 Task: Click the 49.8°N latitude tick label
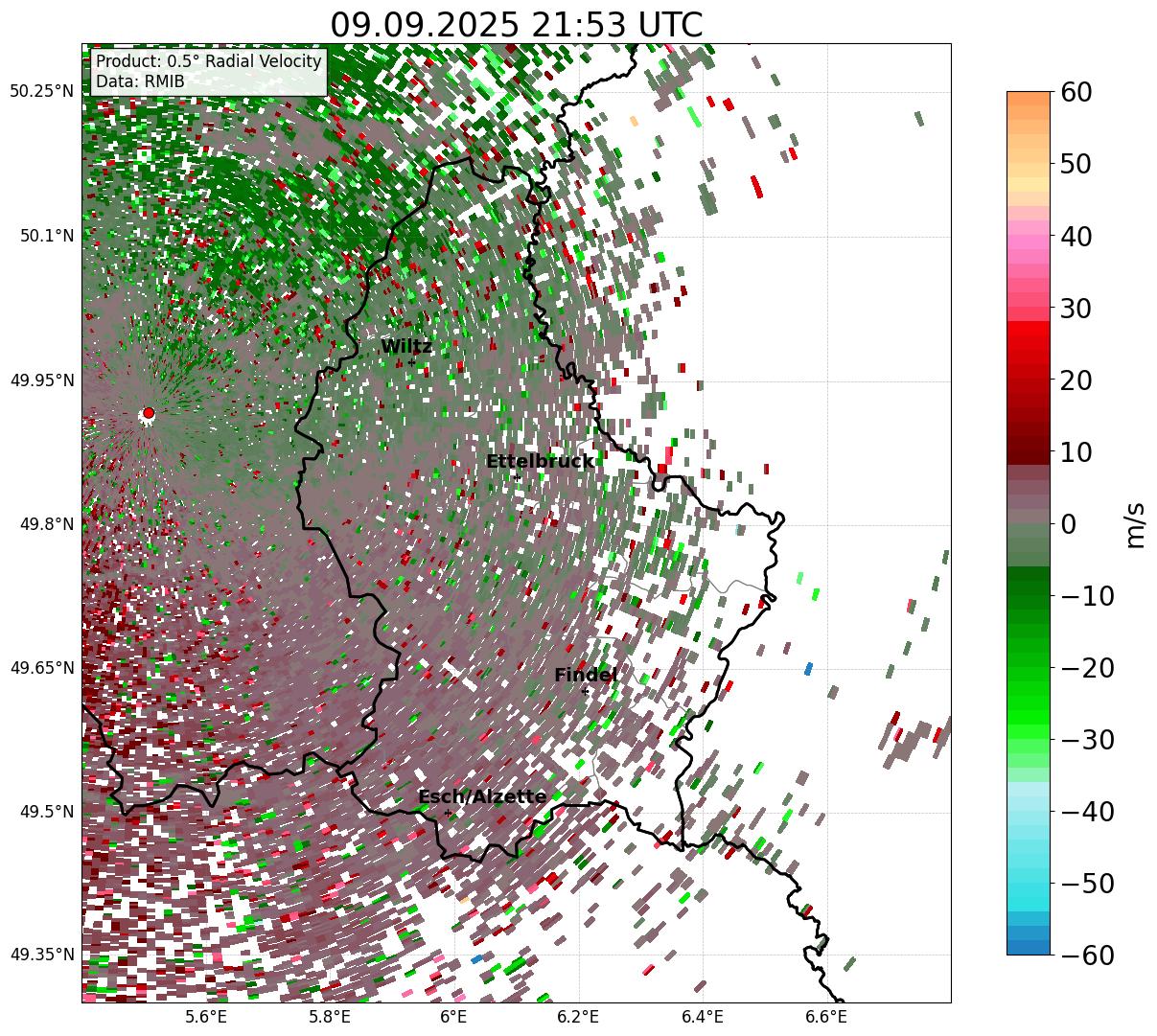(46, 524)
